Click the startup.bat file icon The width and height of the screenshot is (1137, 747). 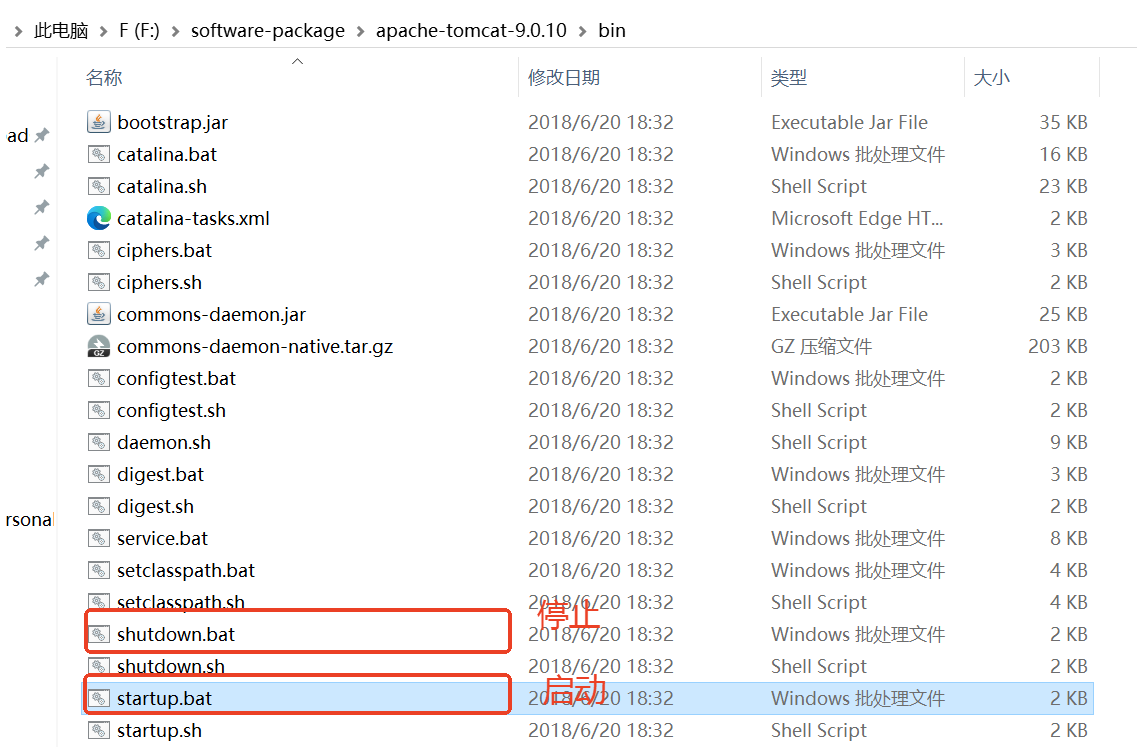click(x=99, y=698)
